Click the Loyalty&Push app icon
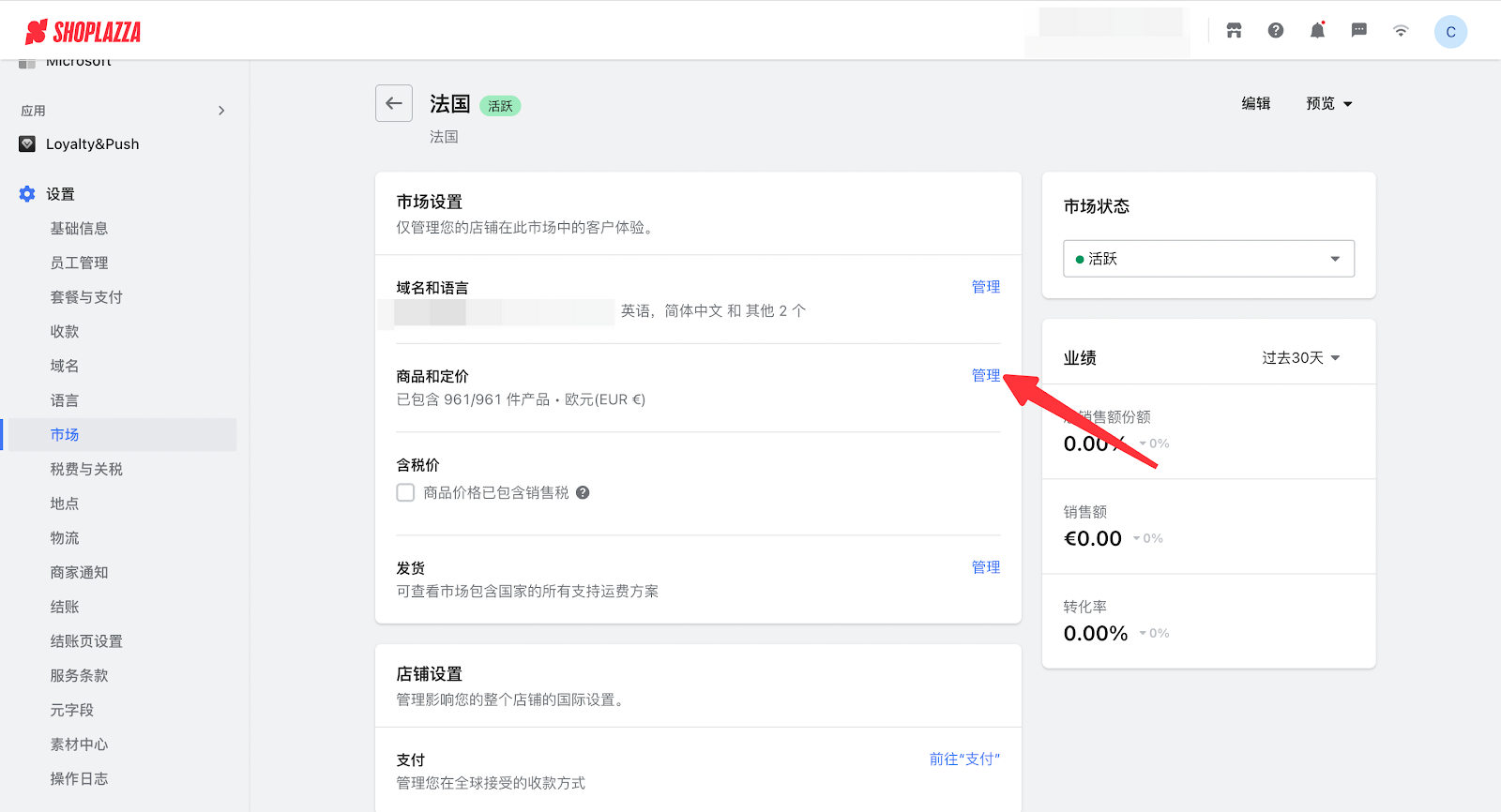Viewport: 1501px width, 812px height. pyautogui.click(x=27, y=143)
